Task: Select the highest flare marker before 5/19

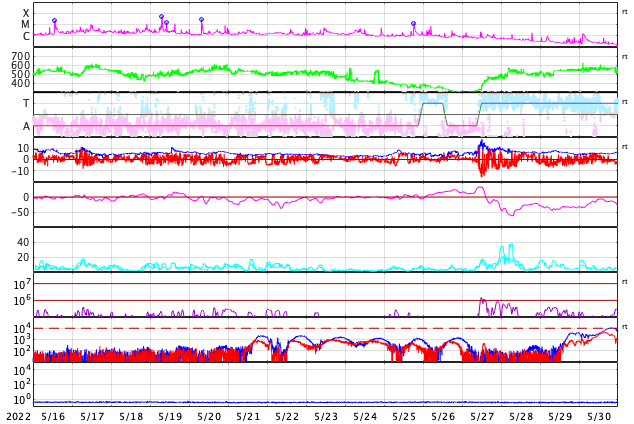Action: pos(161,17)
